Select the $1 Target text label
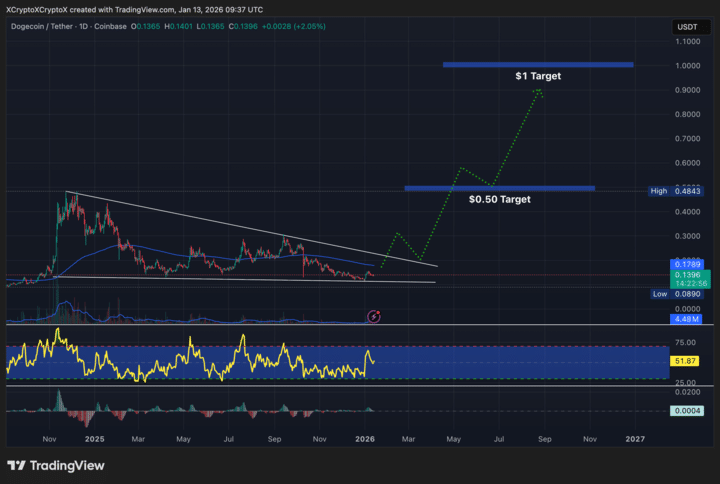The height and width of the screenshot is (484, 720). 538,77
